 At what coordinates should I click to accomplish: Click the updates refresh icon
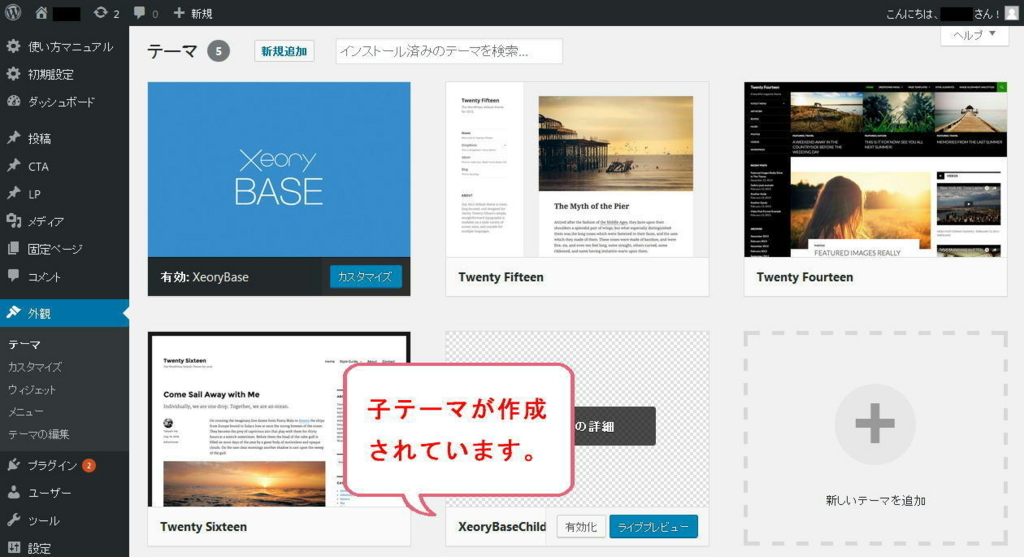[x=100, y=12]
